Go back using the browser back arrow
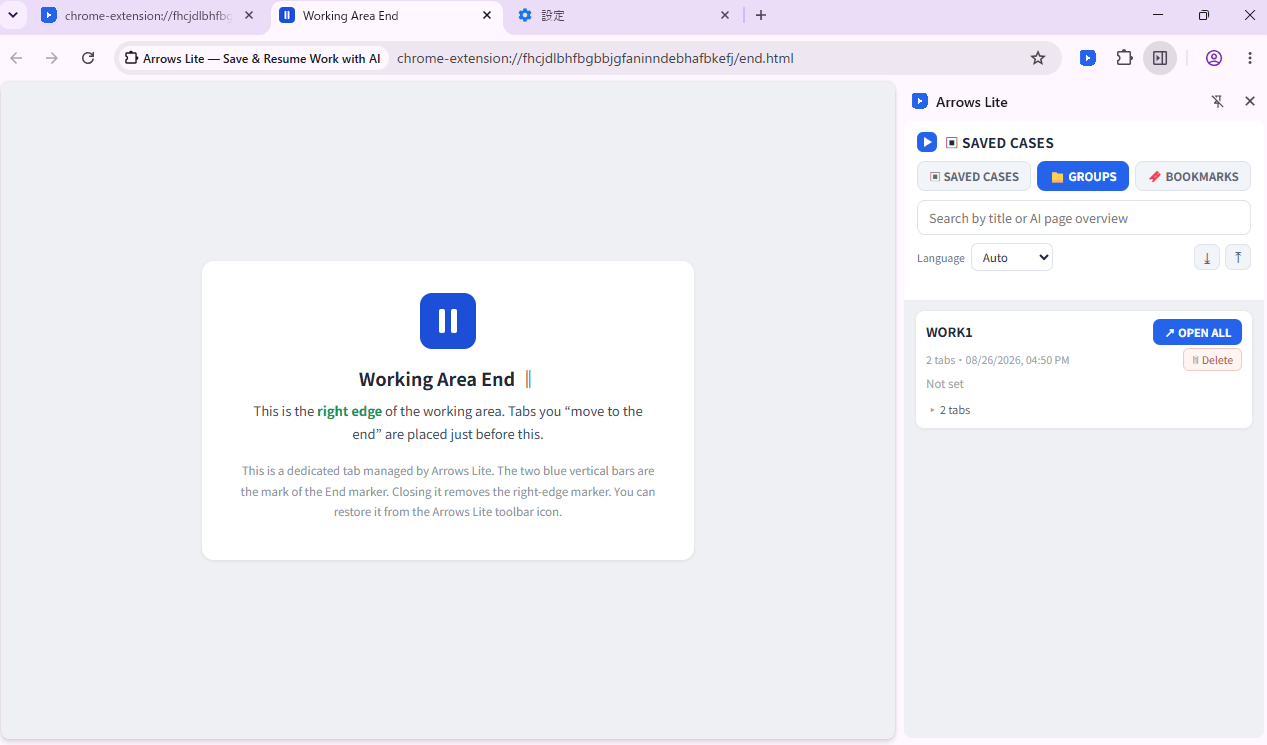 coord(16,58)
